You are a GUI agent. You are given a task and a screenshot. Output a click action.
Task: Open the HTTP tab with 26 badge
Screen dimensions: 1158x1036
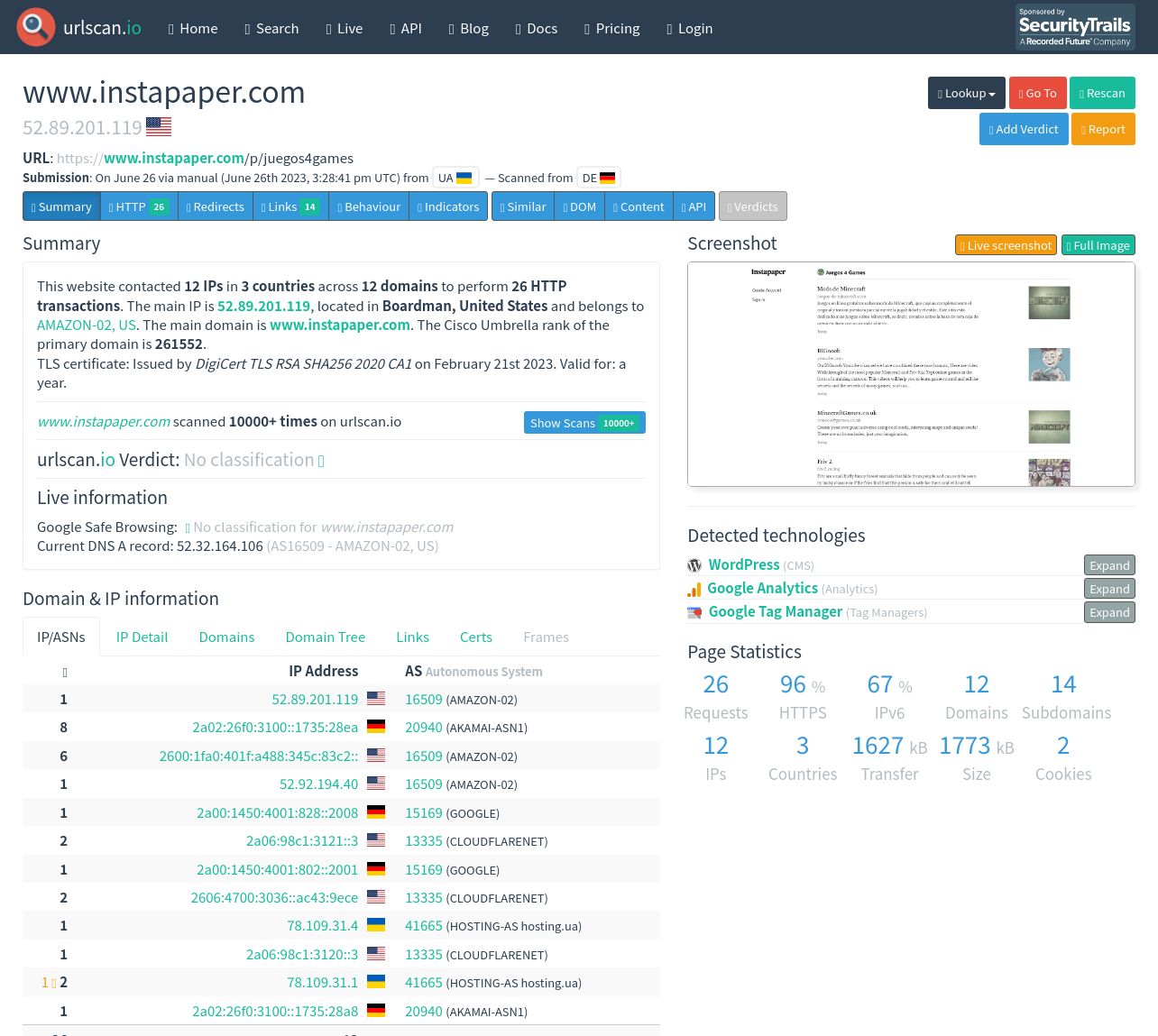point(139,206)
